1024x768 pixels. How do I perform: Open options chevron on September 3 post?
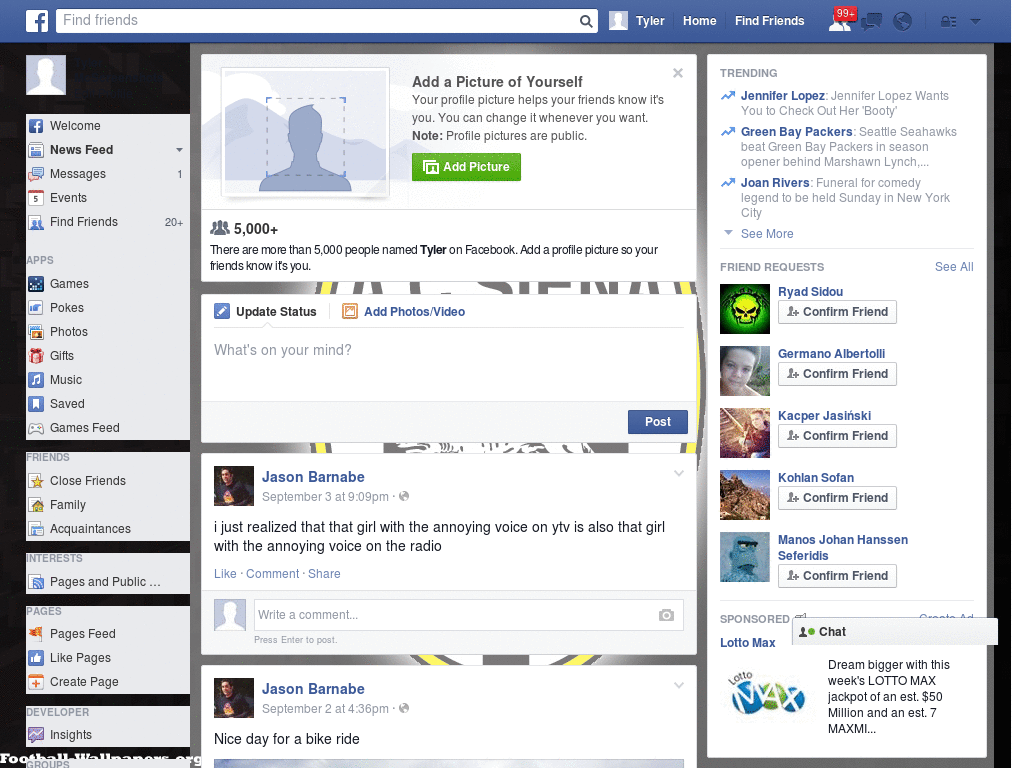tap(679, 473)
